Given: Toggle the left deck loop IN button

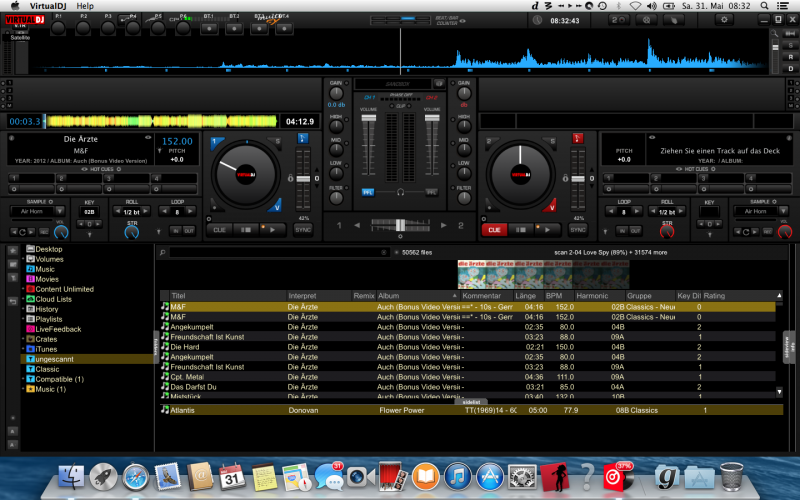Looking at the screenshot, I should click(x=176, y=231).
